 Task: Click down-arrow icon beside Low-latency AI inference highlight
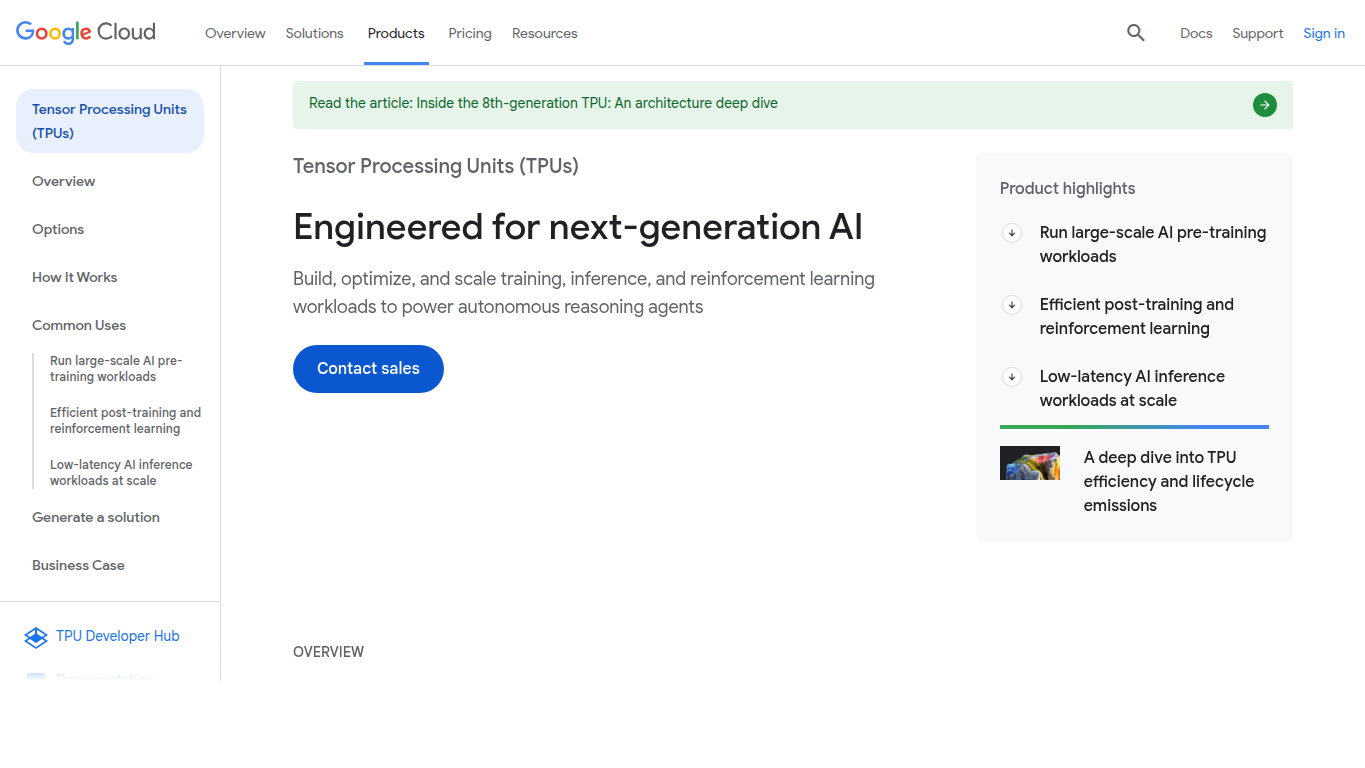tap(1012, 377)
